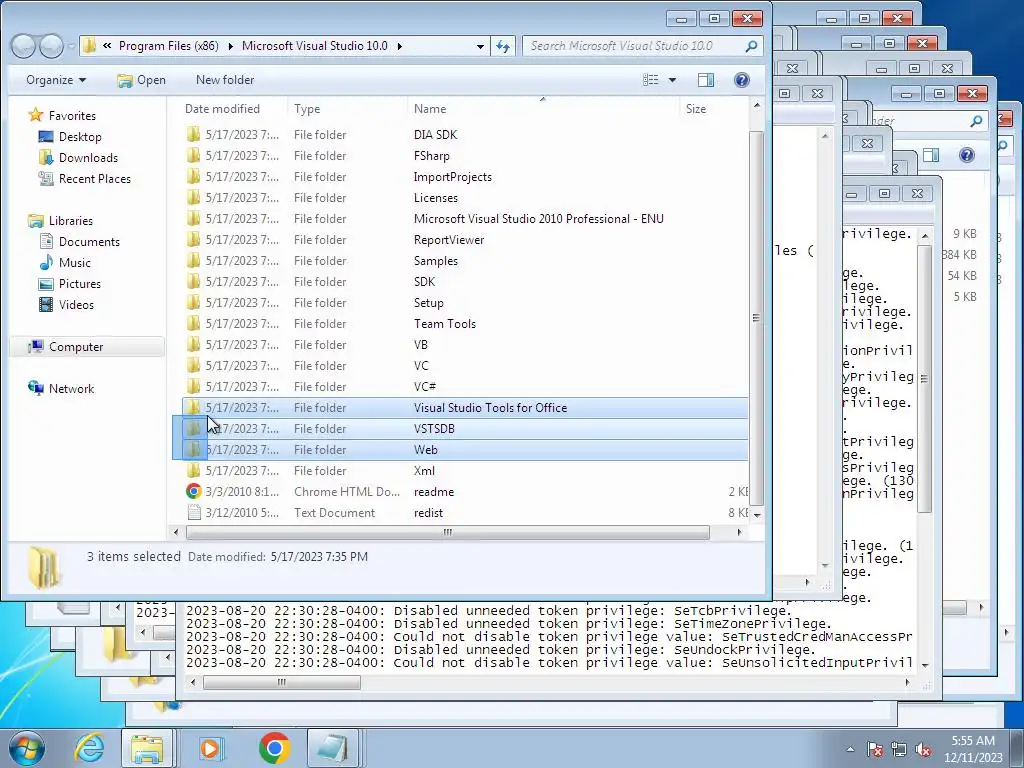The image size is (1024, 768).
Task: Select the VSTSDB folder
Action: tap(434, 428)
